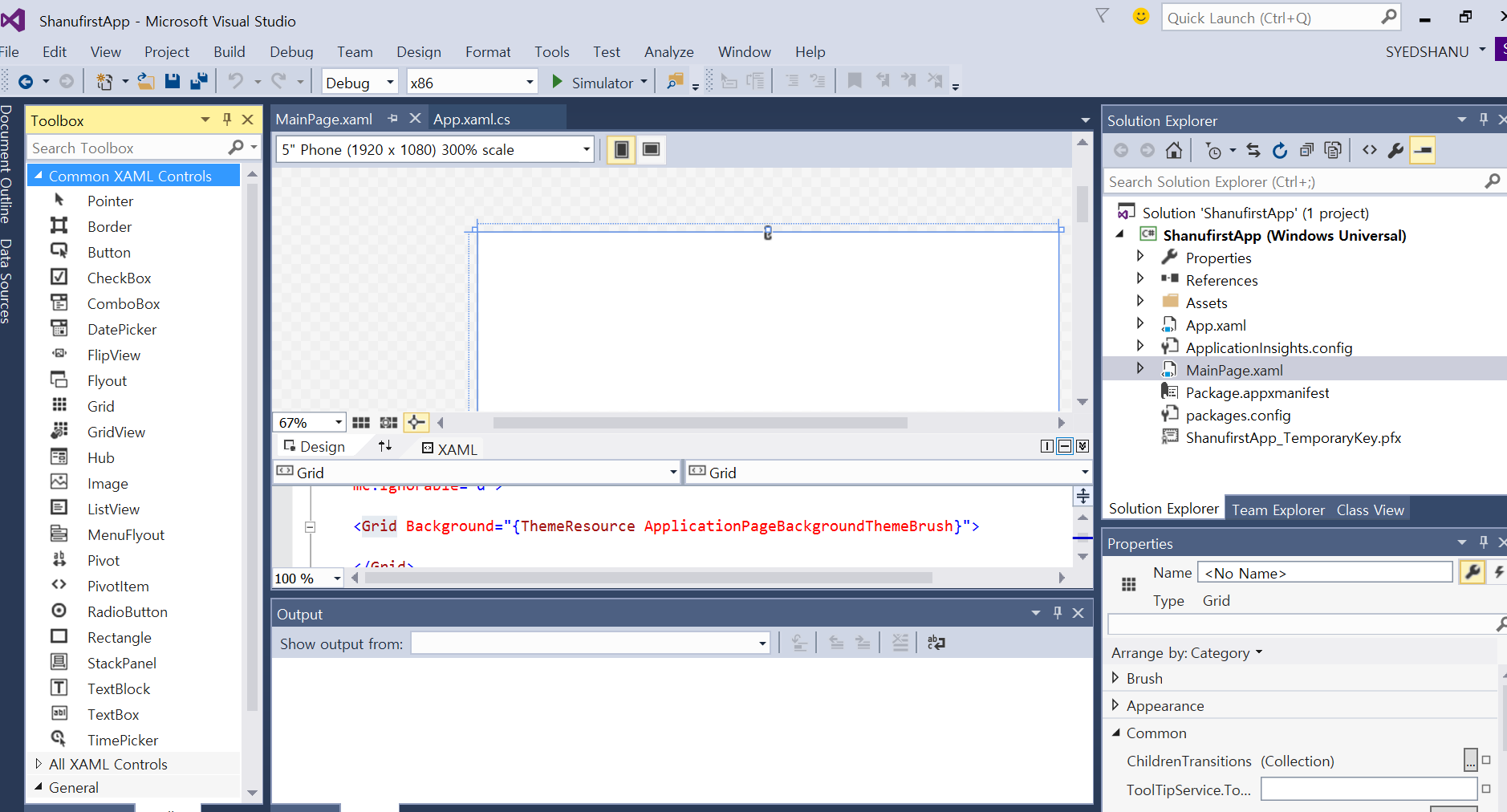Click Clear All icon in Output window
The width and height of the screenshot is (1507, 812).
tap(900, 643)
